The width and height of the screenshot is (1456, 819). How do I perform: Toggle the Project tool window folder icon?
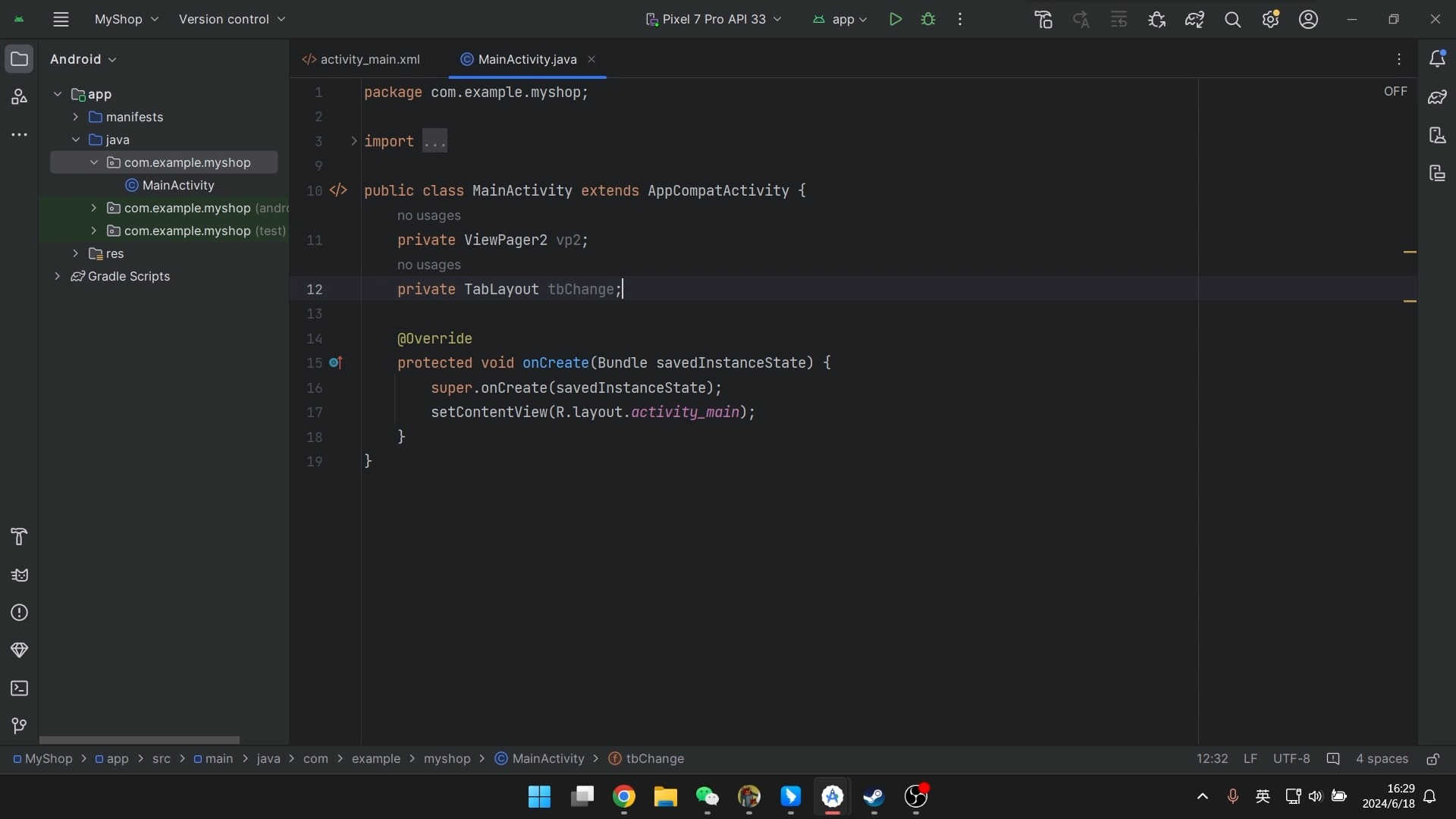pyautogui.click(x=20, y=59)
